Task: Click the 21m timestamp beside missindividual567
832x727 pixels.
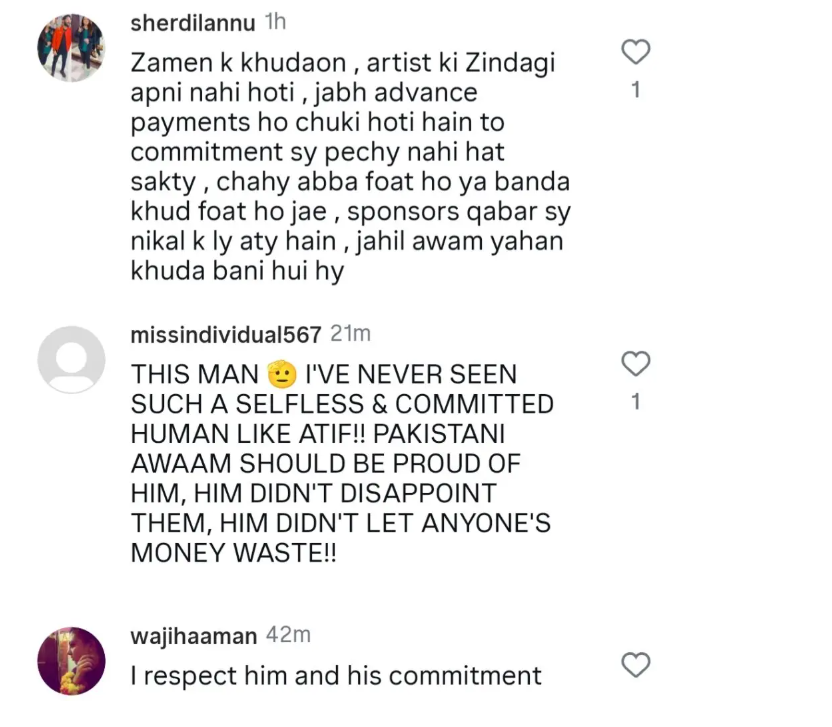Action: tap(349, 334)
